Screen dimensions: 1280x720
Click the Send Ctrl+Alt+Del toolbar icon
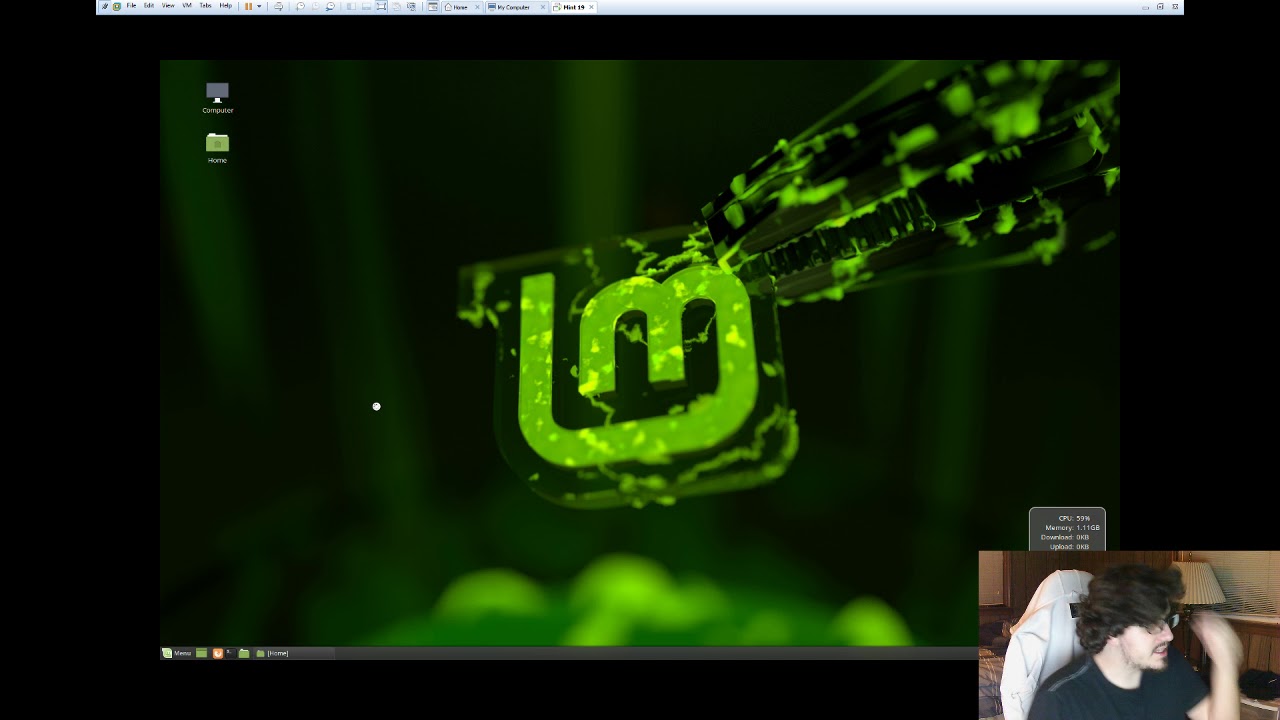click(278, 6)
